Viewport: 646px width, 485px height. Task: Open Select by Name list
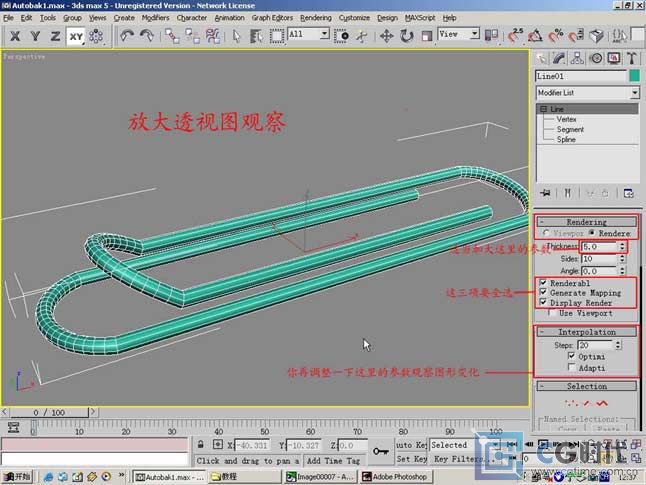click(x=256, y=36)
